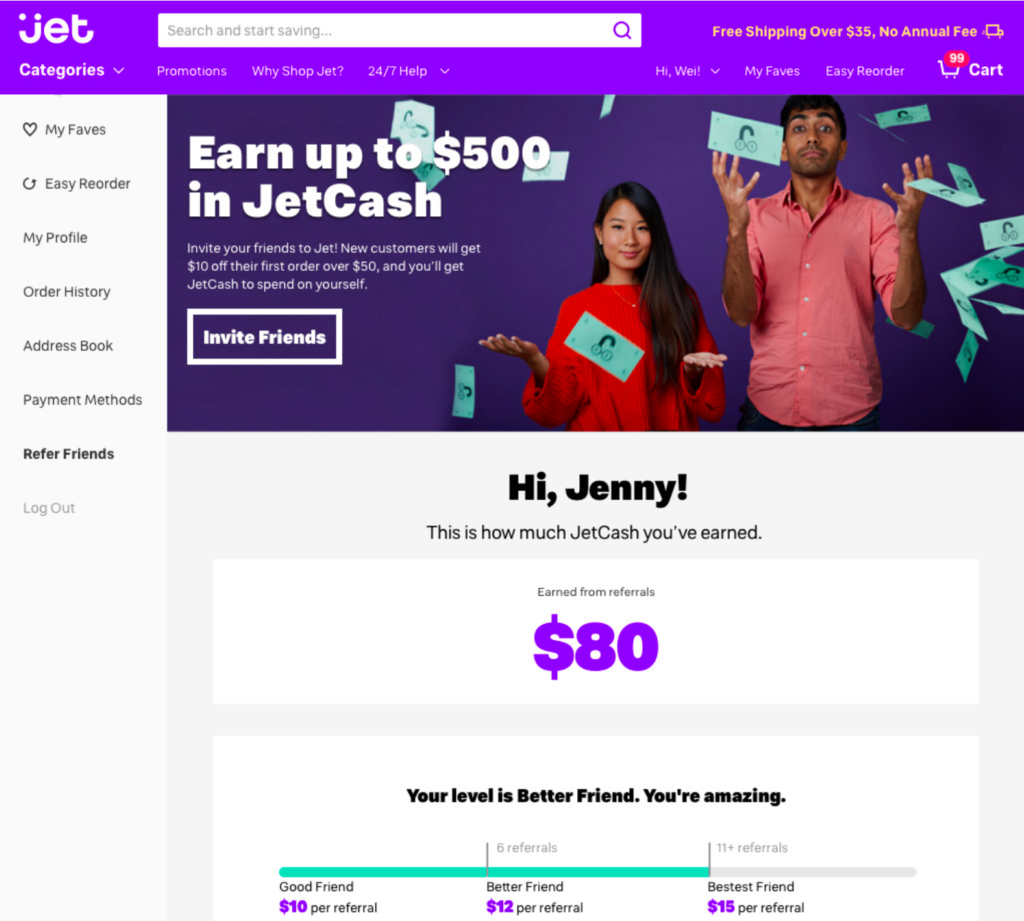Open Order History in the sidebar
The width and height of the screenshot is (1024, 921).
coord(67,291)
